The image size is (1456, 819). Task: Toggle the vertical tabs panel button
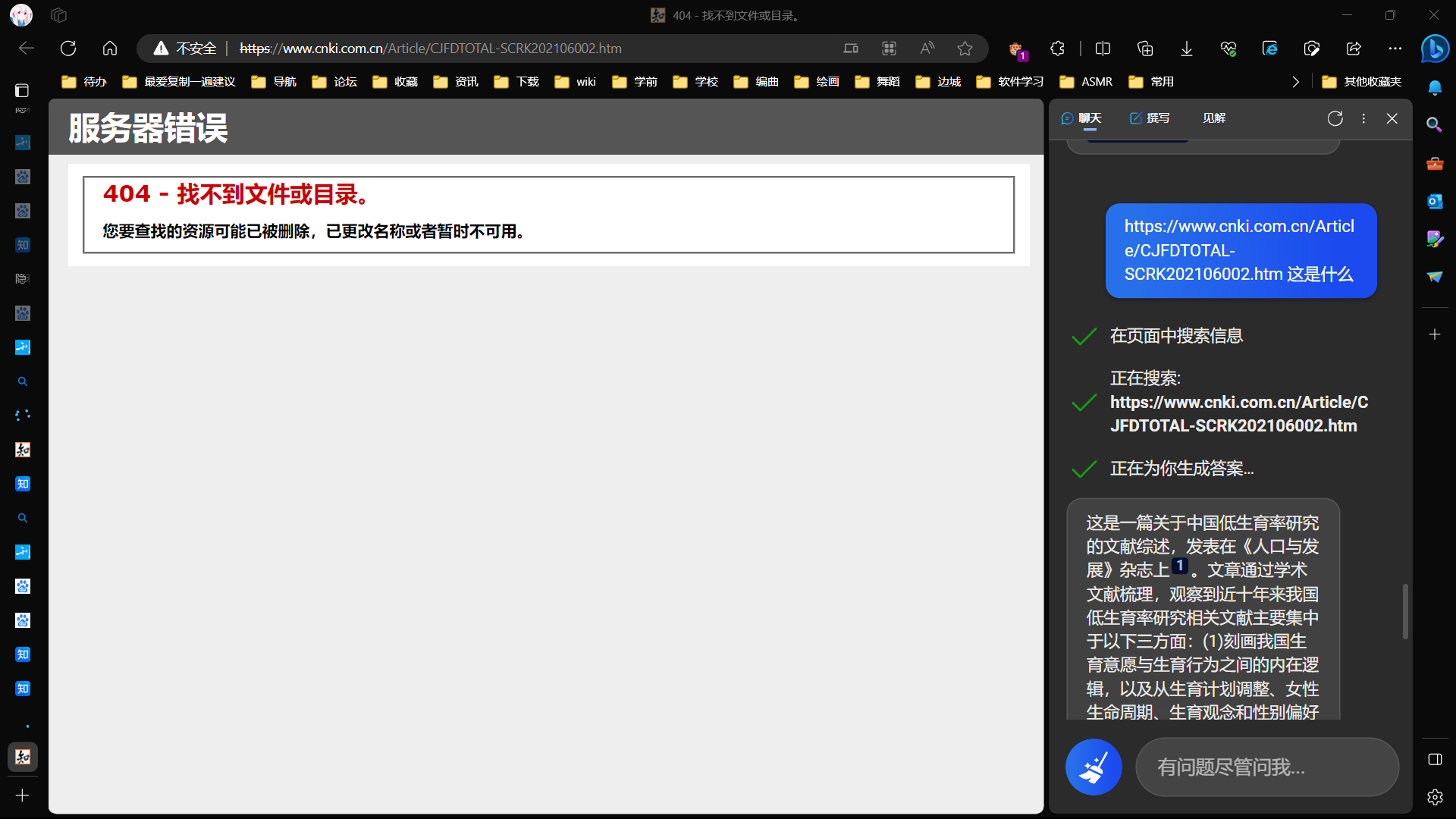tap(22, 90)
